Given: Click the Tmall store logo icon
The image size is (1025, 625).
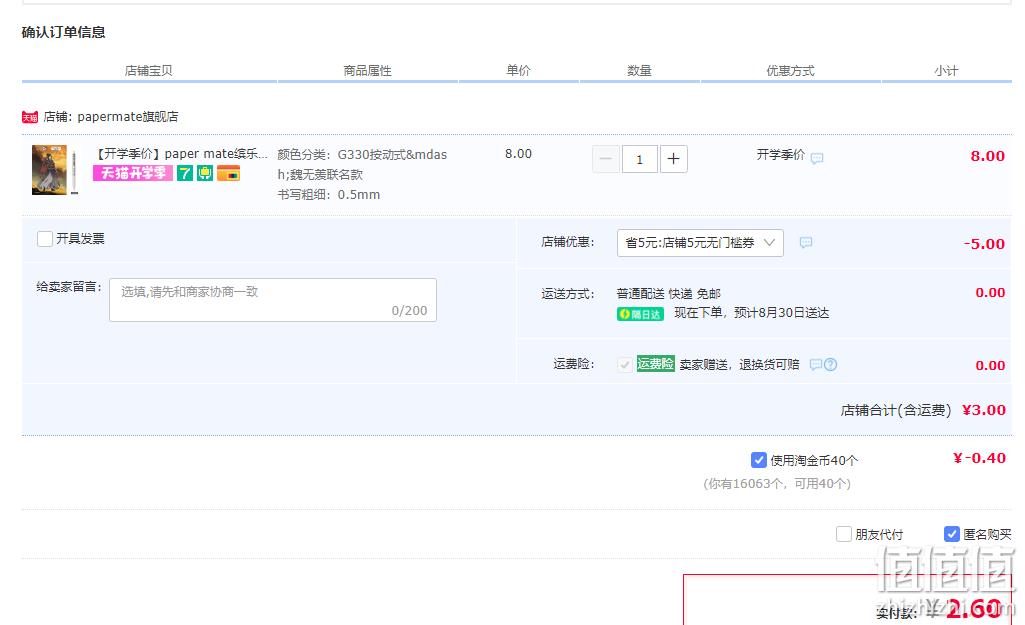Looking at the screenshot, I should tap(30, 117).
